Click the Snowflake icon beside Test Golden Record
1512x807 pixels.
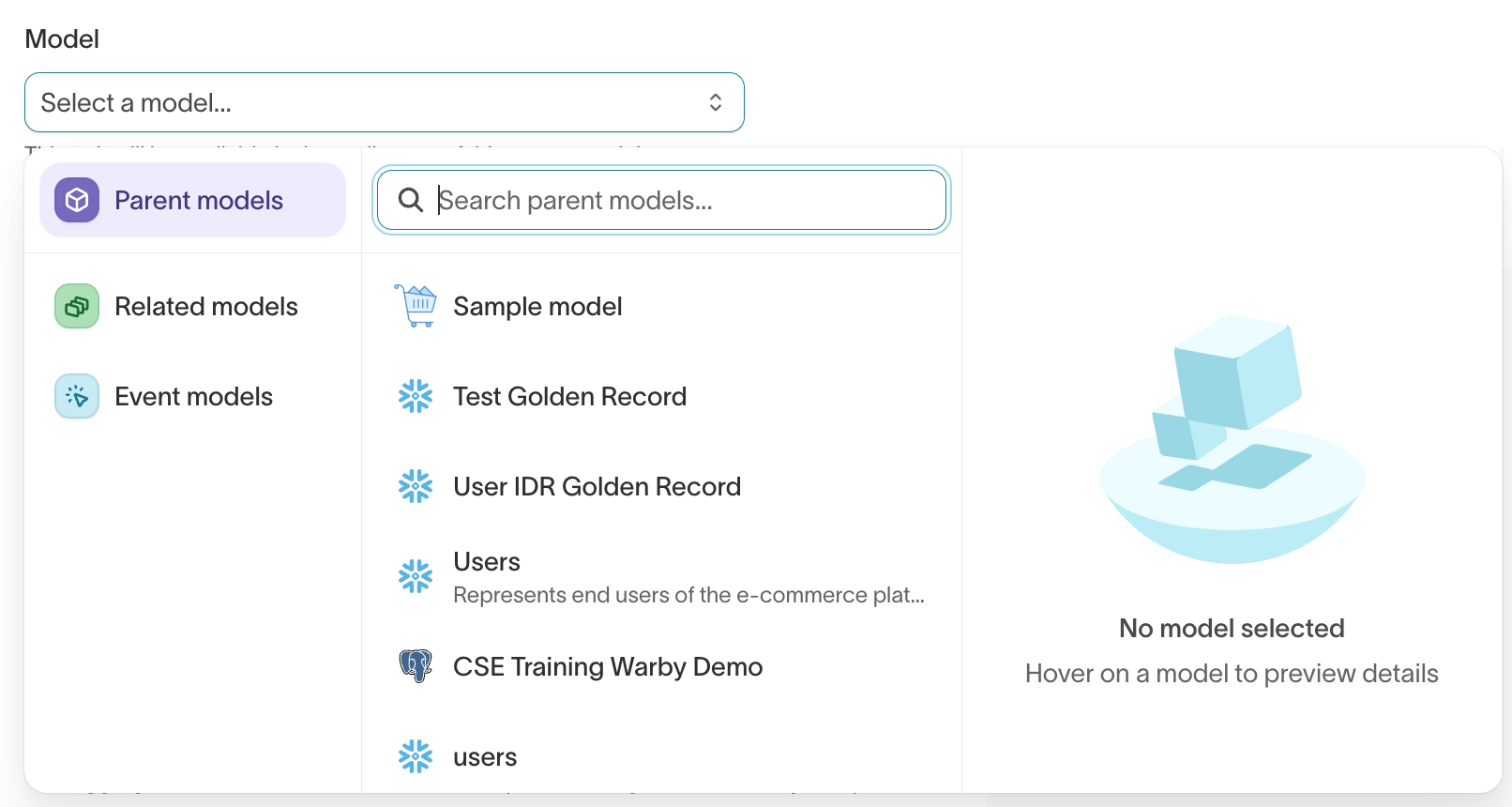point(416,396)
